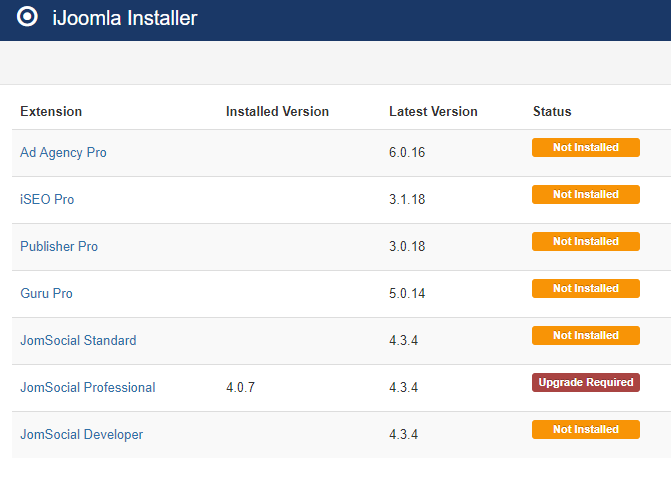Click Not Installed badge for Ad Agency Pro
Image resolution: width=671 pixels, height=489 pixels.
(586, 147)
